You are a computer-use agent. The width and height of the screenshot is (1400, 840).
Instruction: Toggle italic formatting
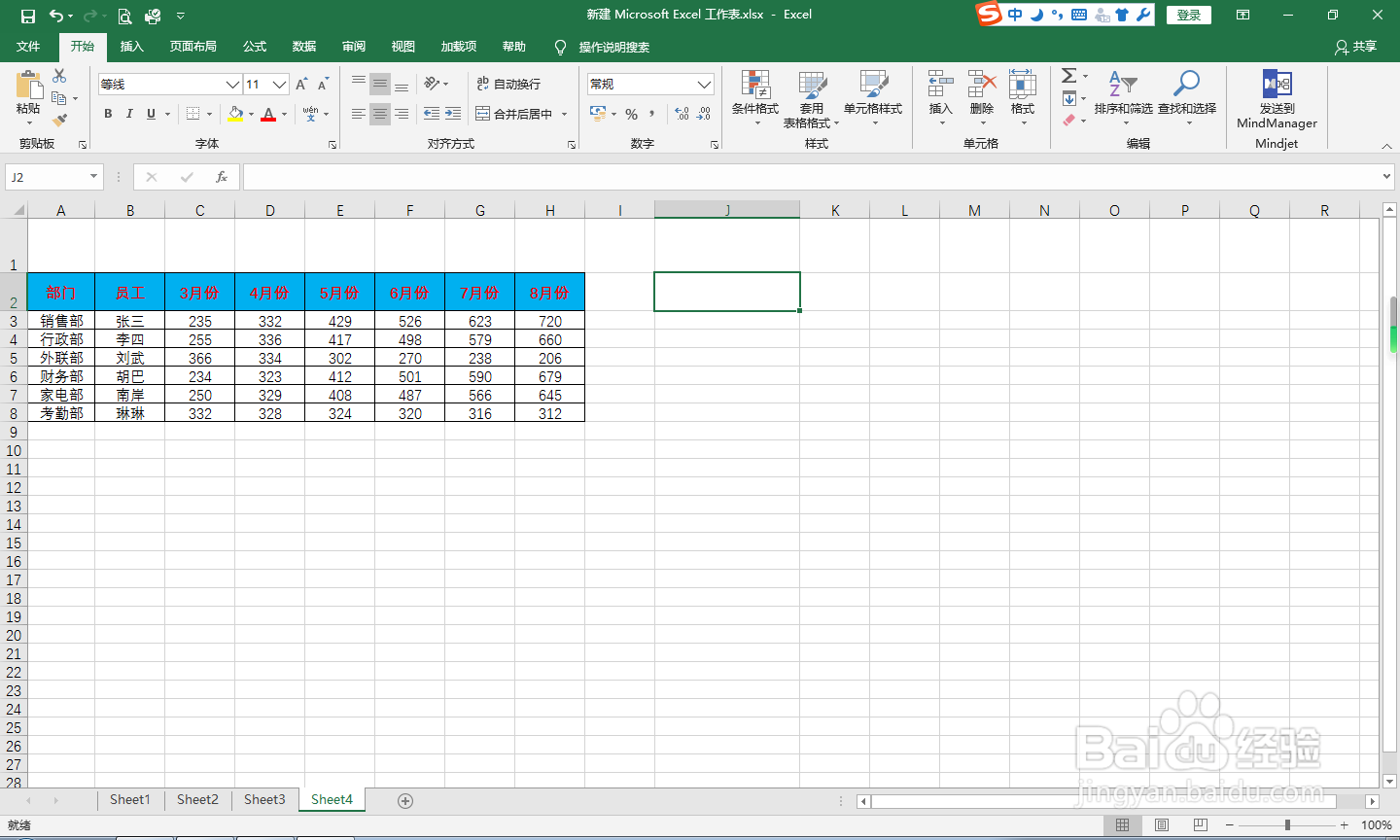coord(129,114)
